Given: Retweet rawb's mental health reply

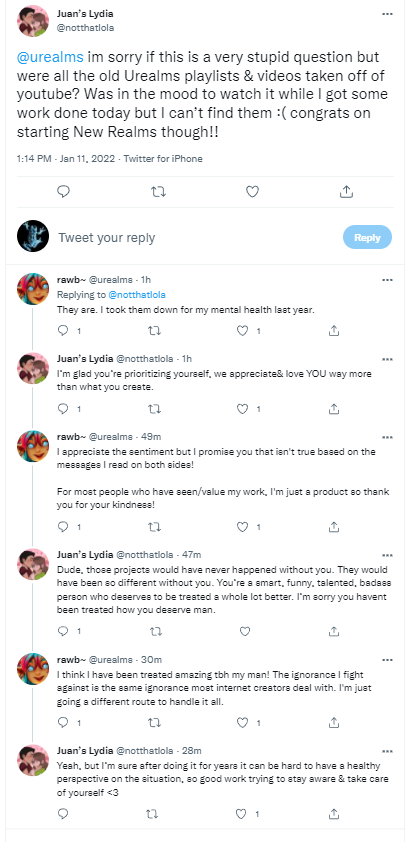Looking at the screenshot, I should click(x=154, y=331).
